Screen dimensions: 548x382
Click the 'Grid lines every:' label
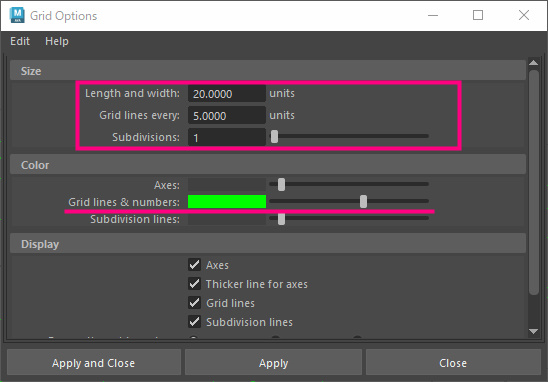tap(139, 115)
